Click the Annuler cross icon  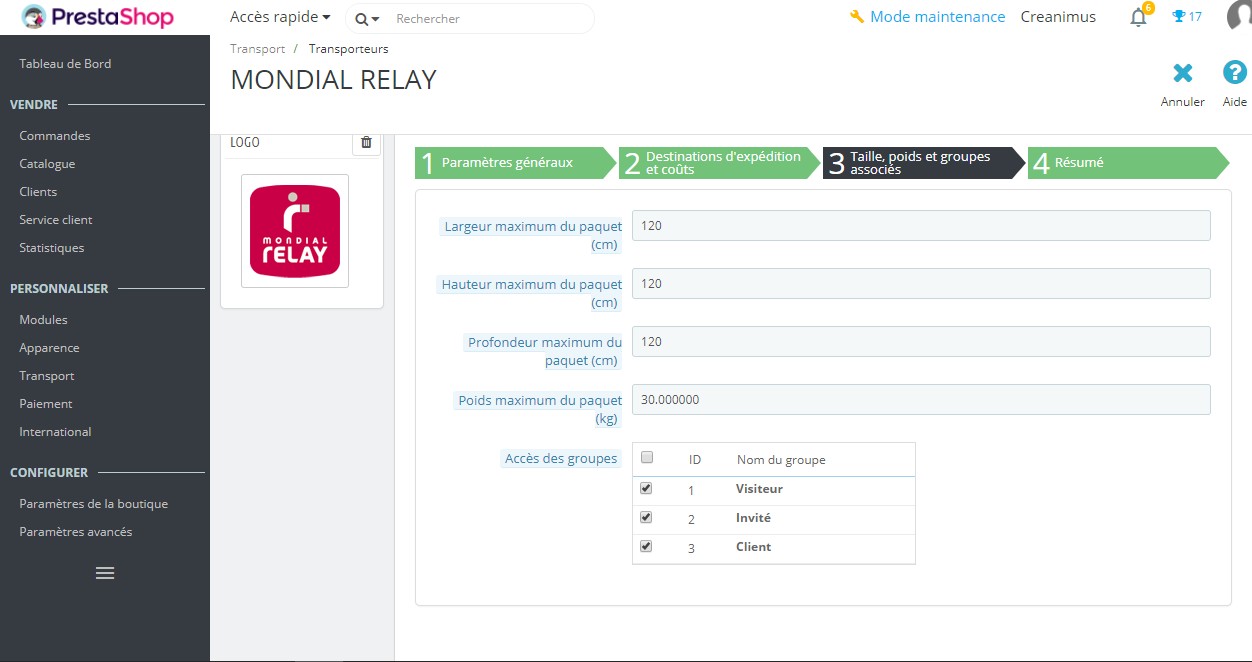tap(1183, 73)
